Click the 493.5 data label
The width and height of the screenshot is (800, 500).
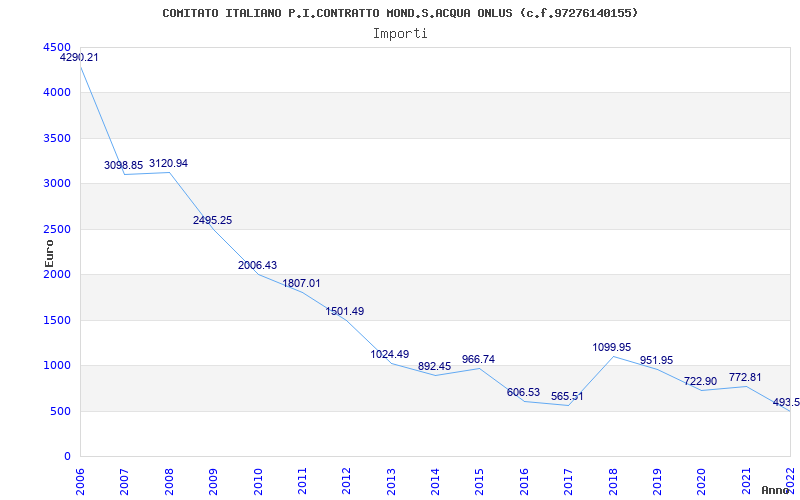tap(786, 403)
